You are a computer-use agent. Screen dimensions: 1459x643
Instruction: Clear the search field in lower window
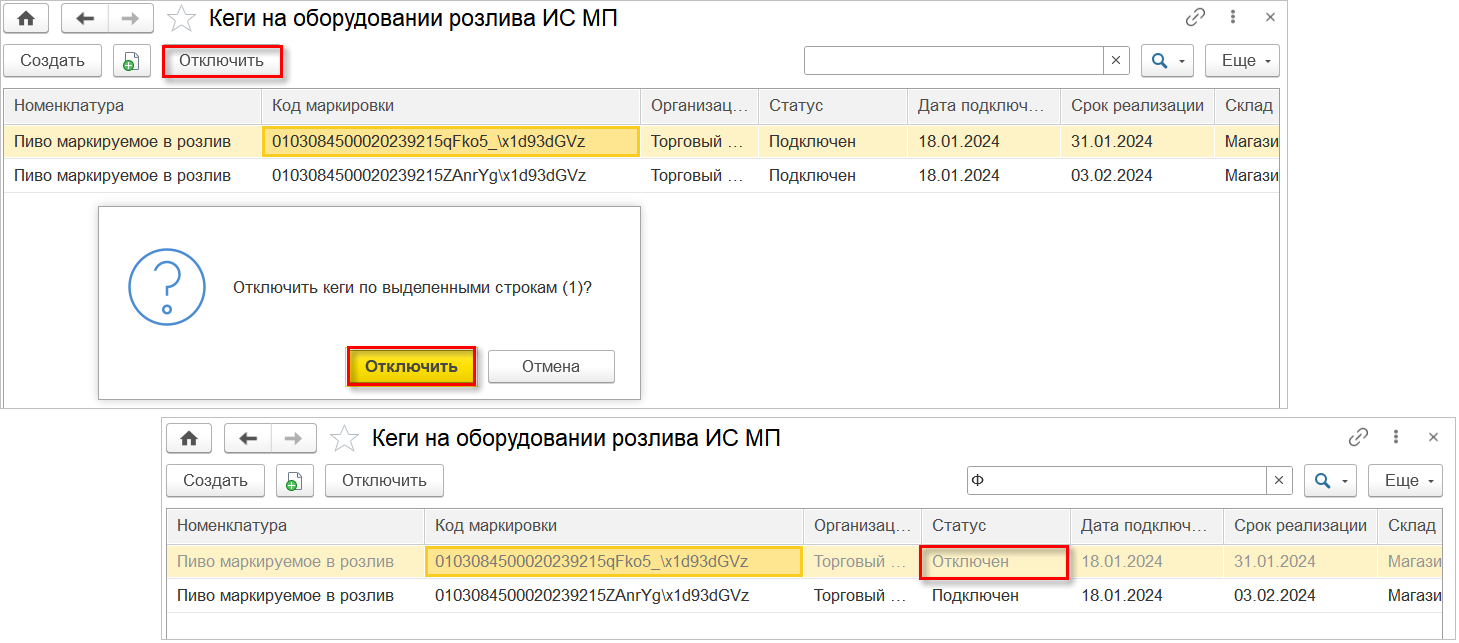point(1279,481)
